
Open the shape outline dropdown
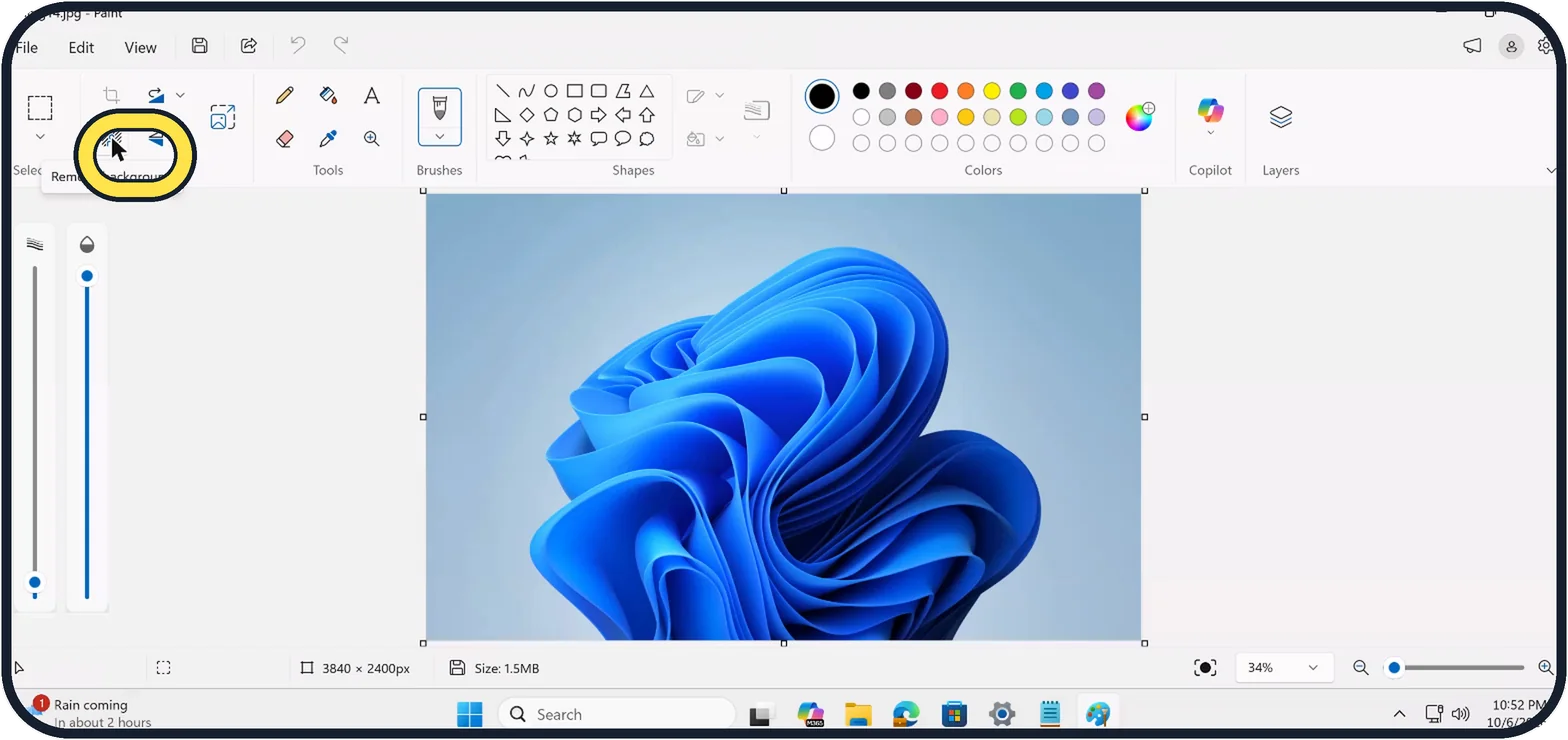click(719, 96)
